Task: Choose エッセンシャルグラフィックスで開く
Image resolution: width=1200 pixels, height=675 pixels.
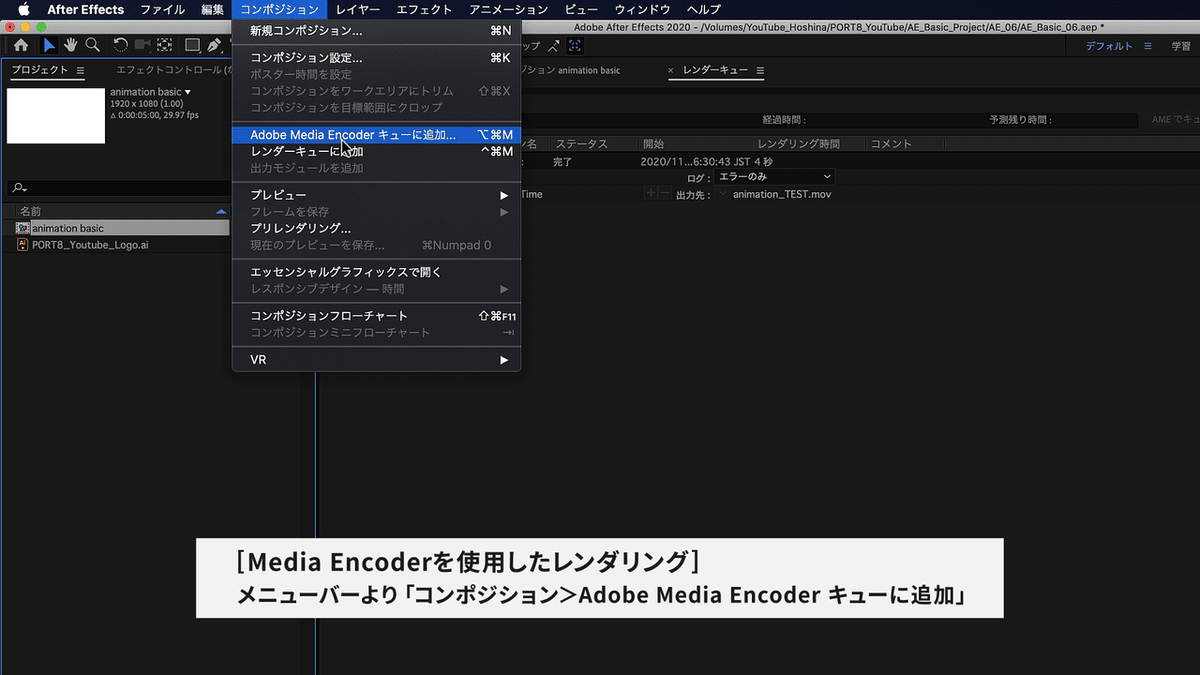Action: 376,272
